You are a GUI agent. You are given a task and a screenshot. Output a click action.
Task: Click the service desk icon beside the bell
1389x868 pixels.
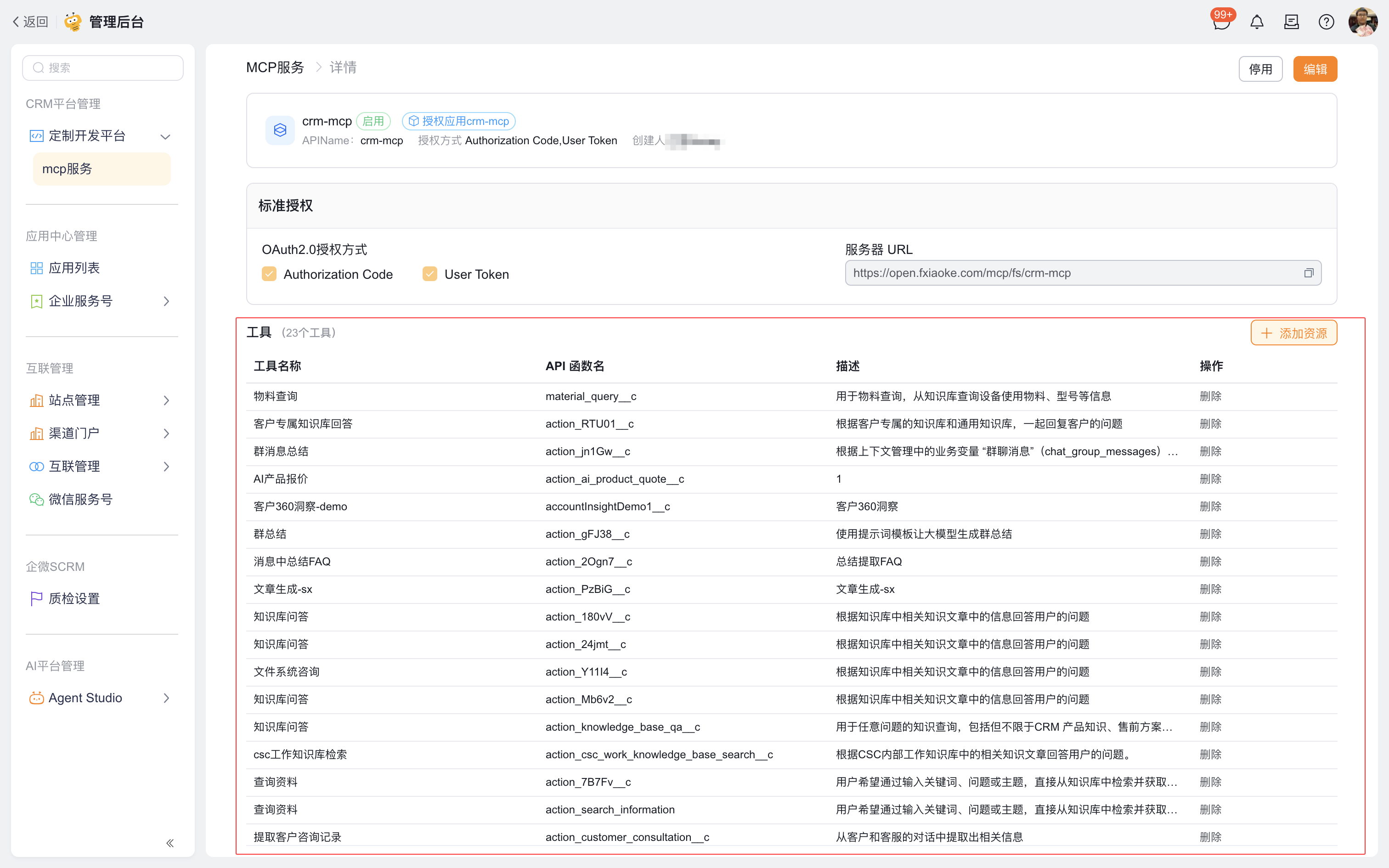(x=1292, y=23)
